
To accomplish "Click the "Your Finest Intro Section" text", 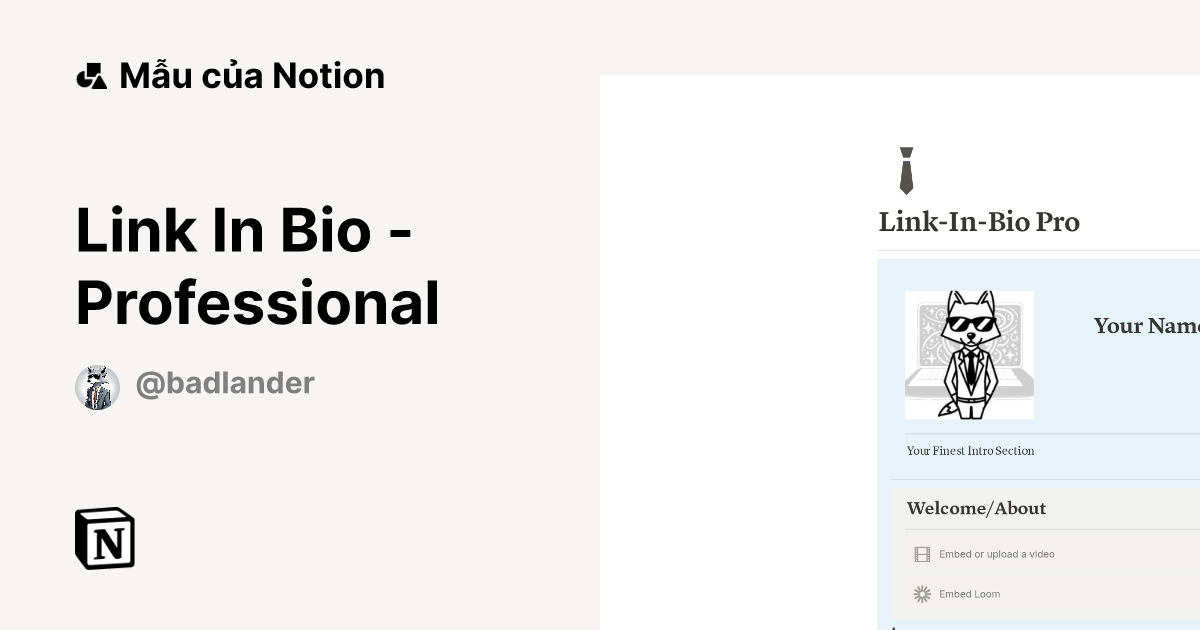I will pyautogui.click(x=970, y=451).
